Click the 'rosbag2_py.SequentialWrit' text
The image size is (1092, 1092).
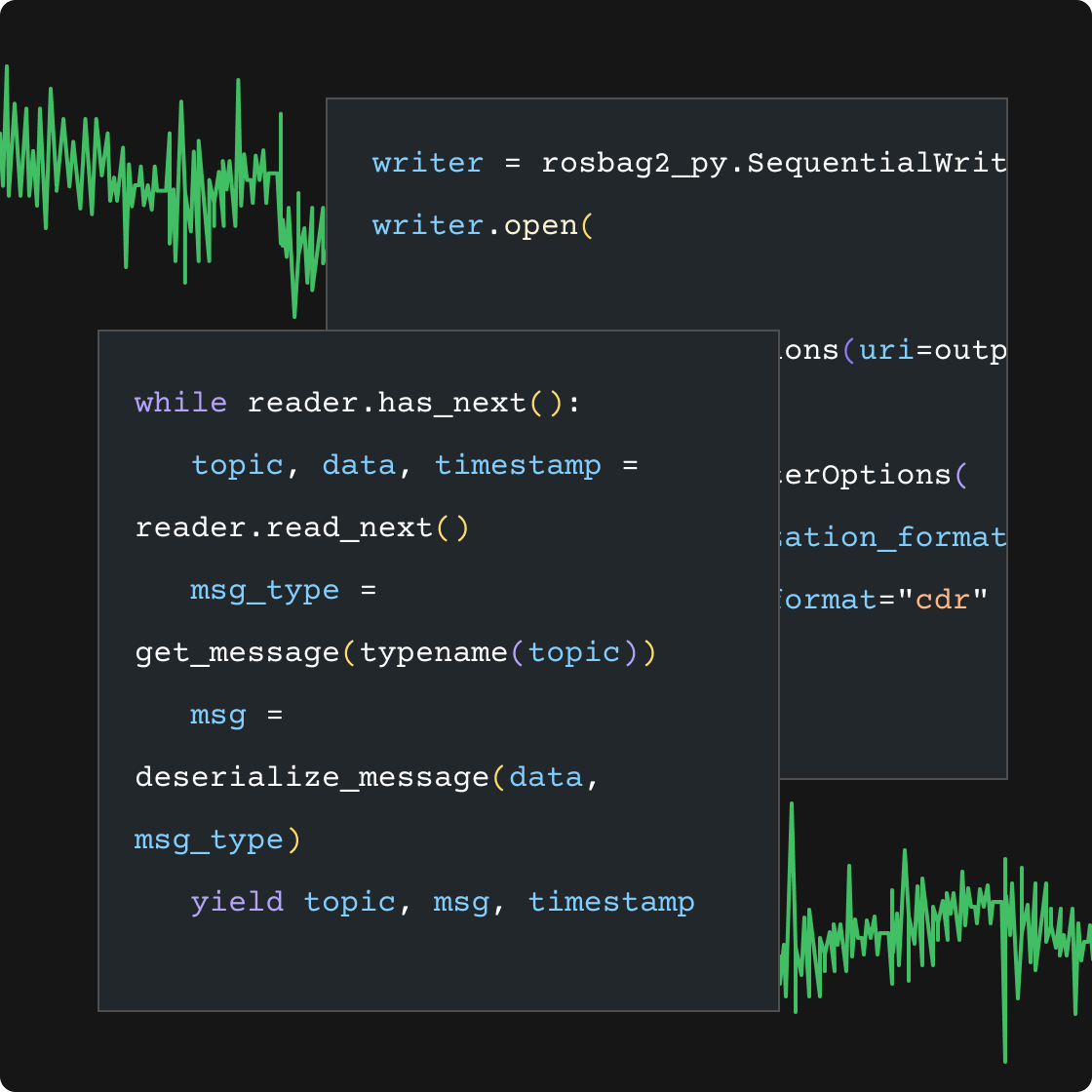coord(773,163)
